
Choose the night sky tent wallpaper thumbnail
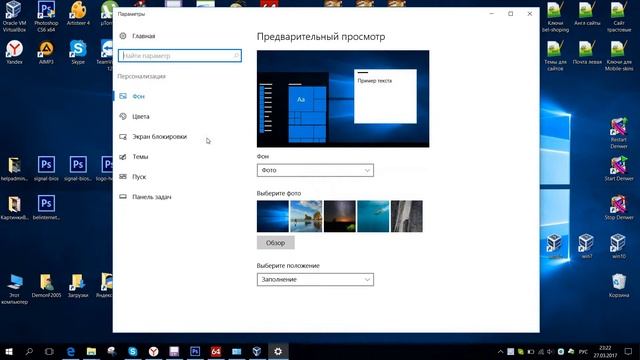[x=340, y=216]
